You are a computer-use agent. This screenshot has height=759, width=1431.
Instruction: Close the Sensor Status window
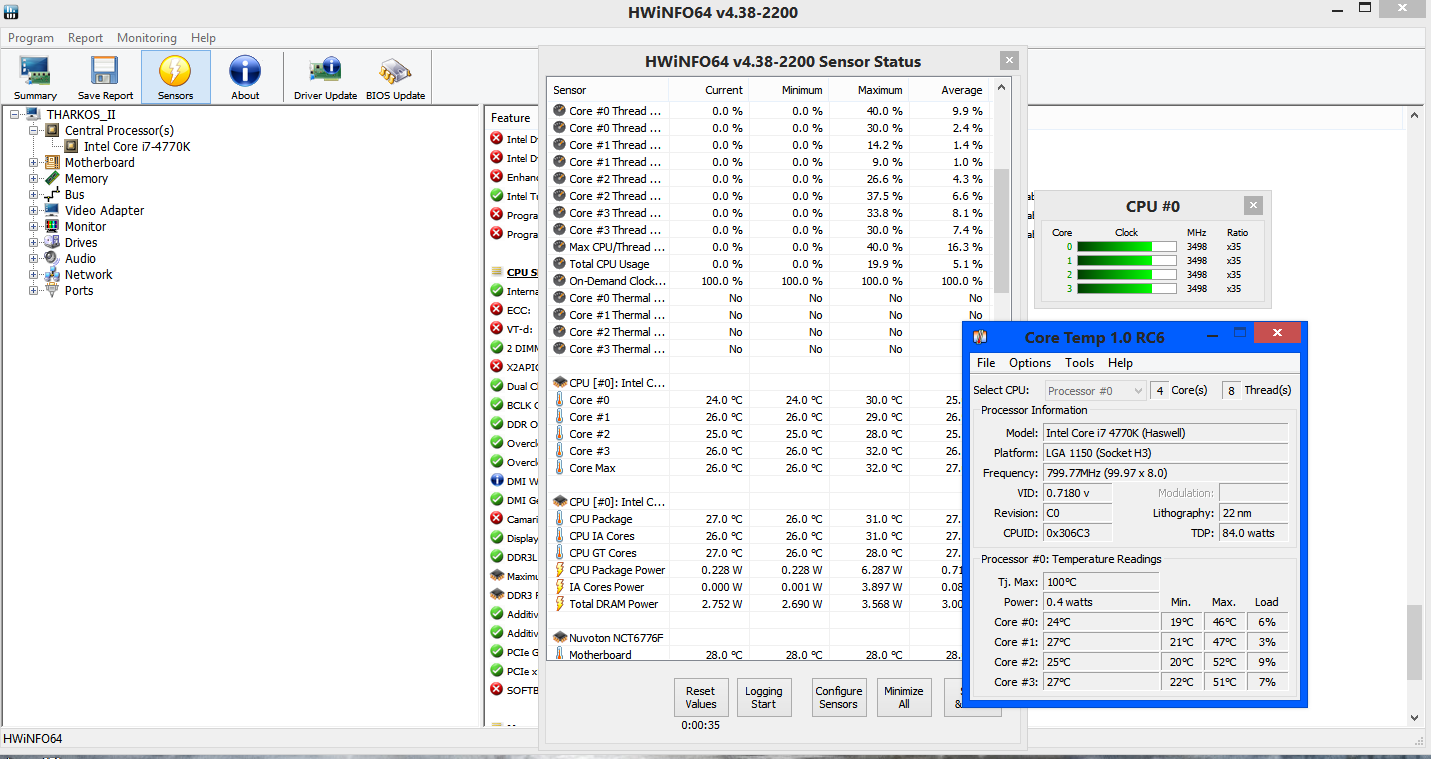pyautogui.click(x=1009, y=60)
